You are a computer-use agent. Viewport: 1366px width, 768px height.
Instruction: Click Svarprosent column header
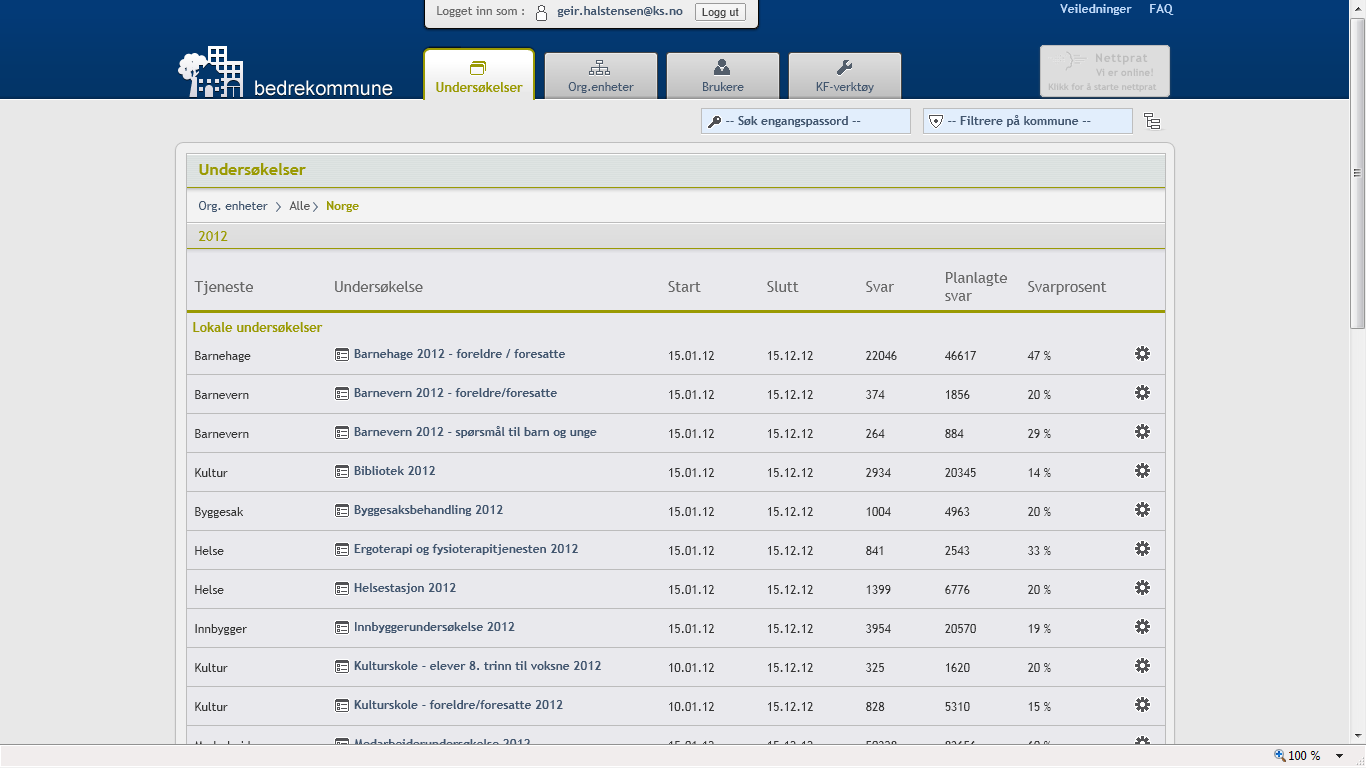tap(1066, 287)
